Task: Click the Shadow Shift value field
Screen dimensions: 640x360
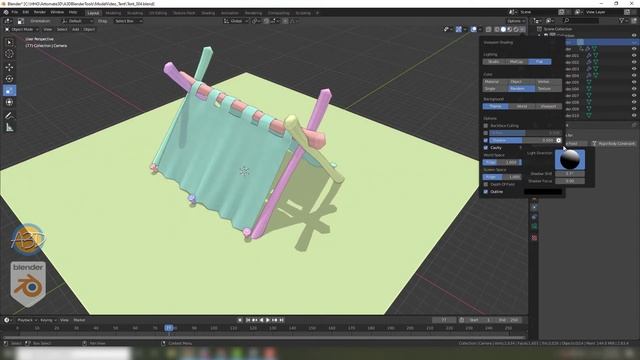Action: pyautogui.click(x=570, y=173)
